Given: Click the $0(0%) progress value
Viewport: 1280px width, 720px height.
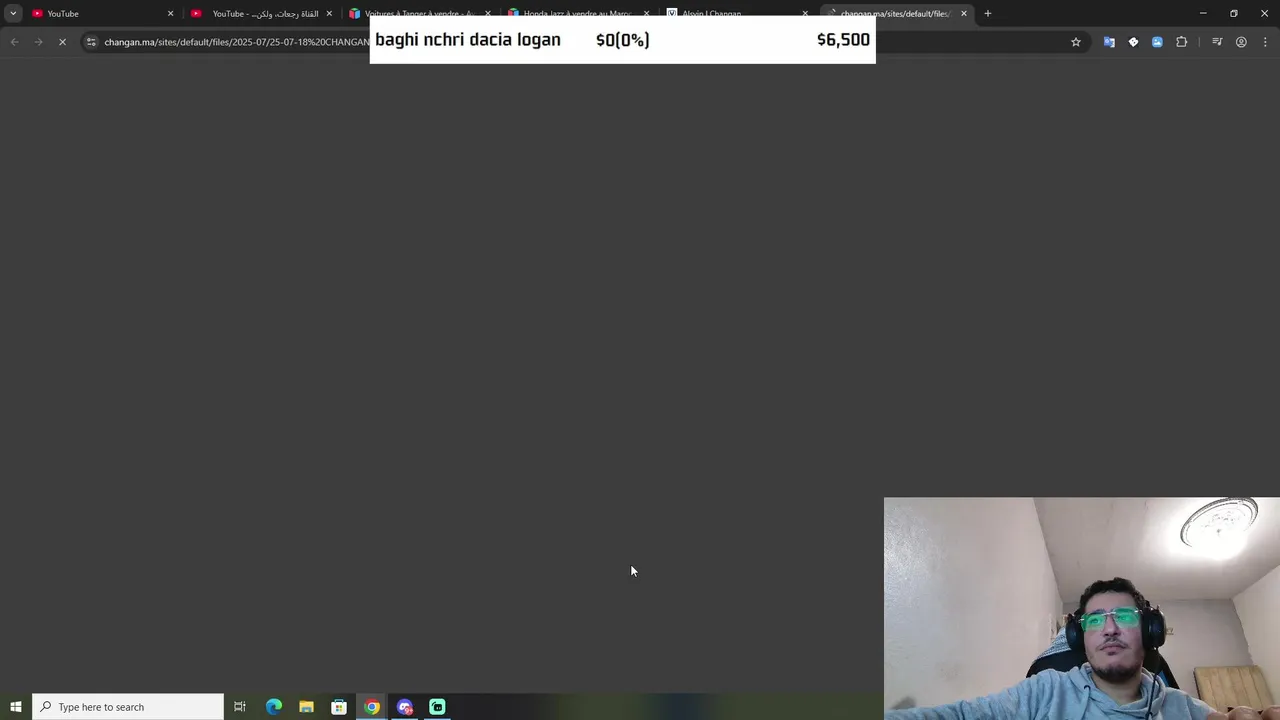Looking at the screenshot, I should 622,40.
